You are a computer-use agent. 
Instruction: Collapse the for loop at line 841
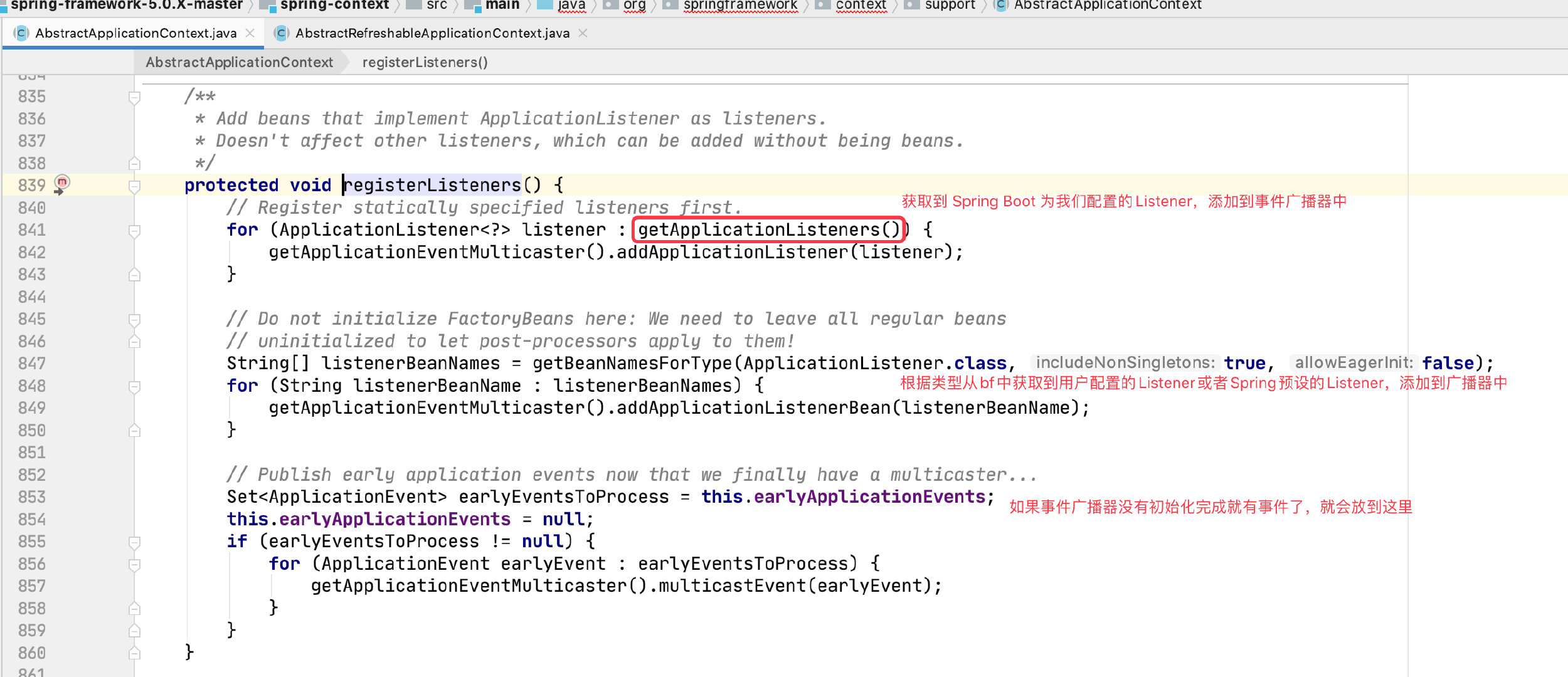click(134, 231)
